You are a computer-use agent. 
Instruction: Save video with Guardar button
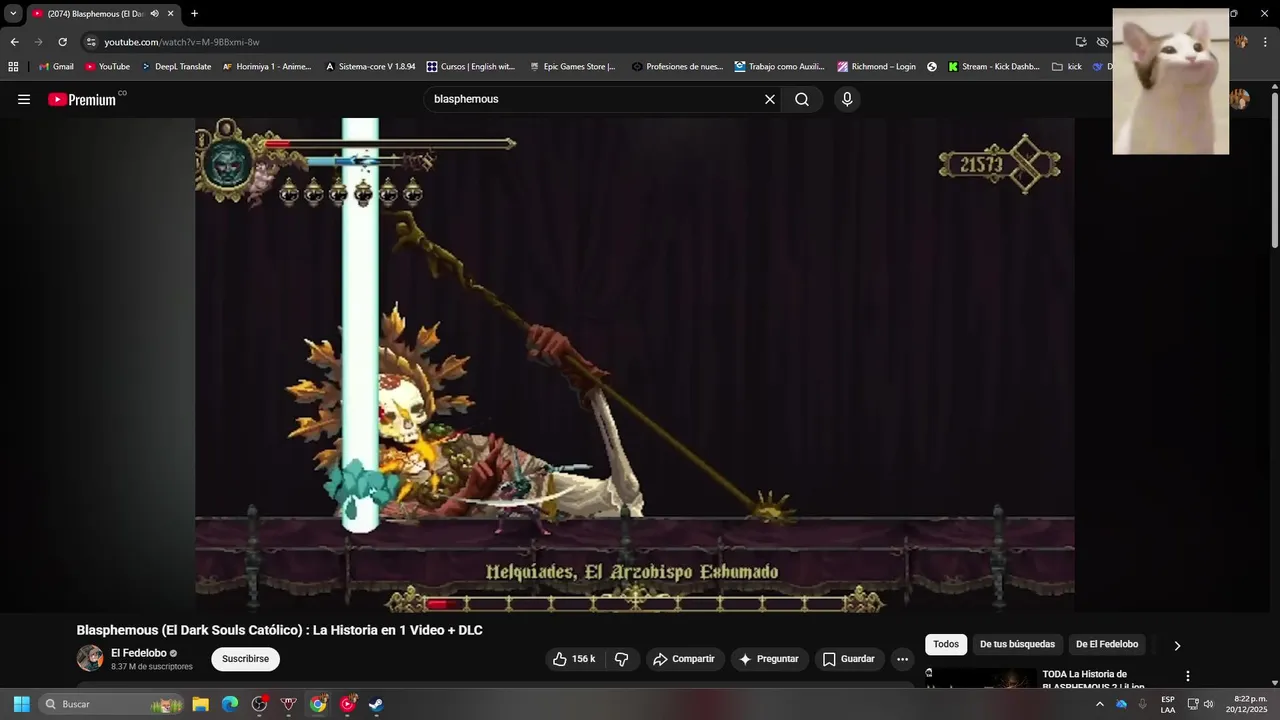[x=849, y=659]
